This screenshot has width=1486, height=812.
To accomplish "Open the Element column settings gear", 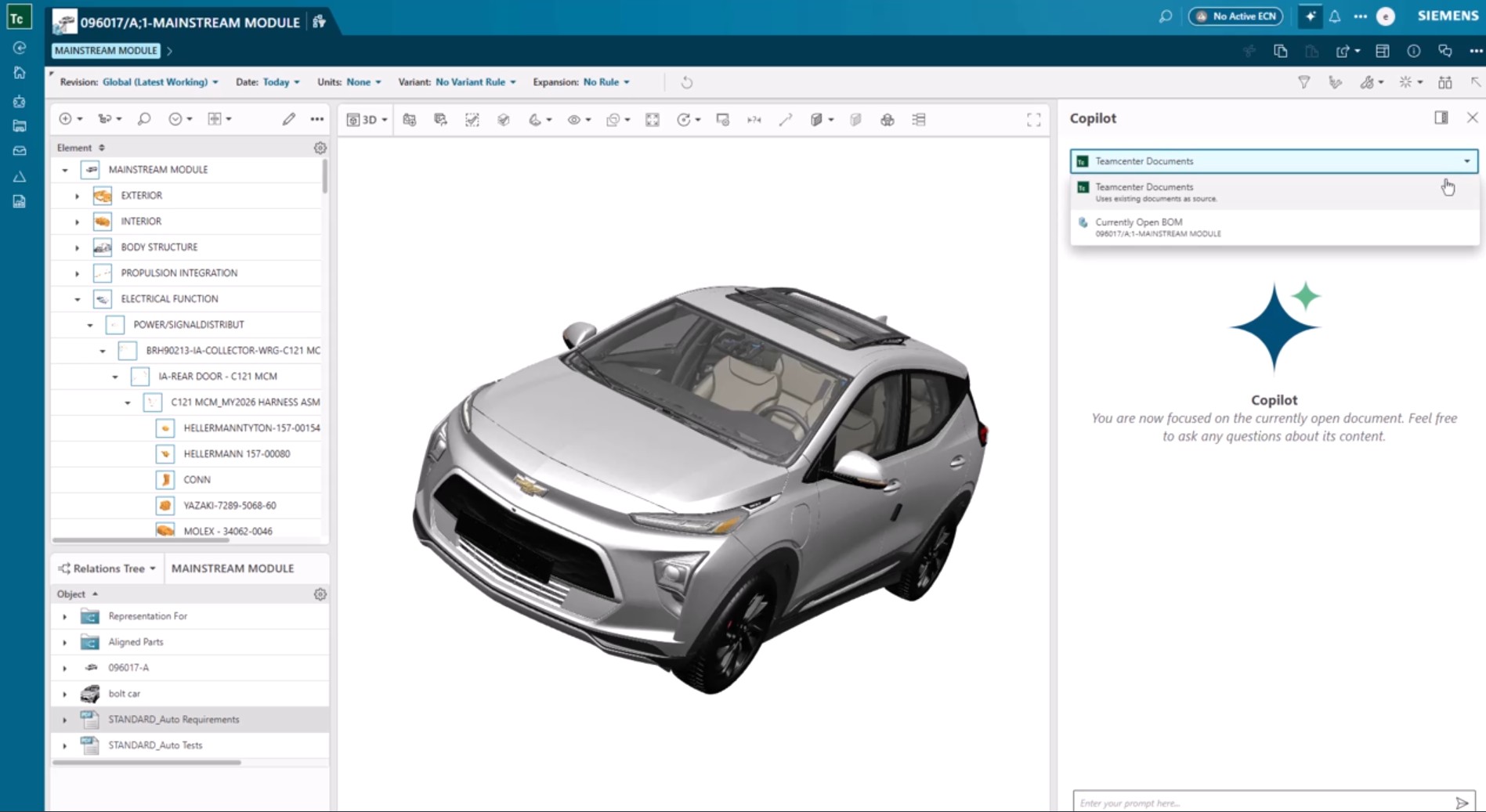I will pos(320,148).
